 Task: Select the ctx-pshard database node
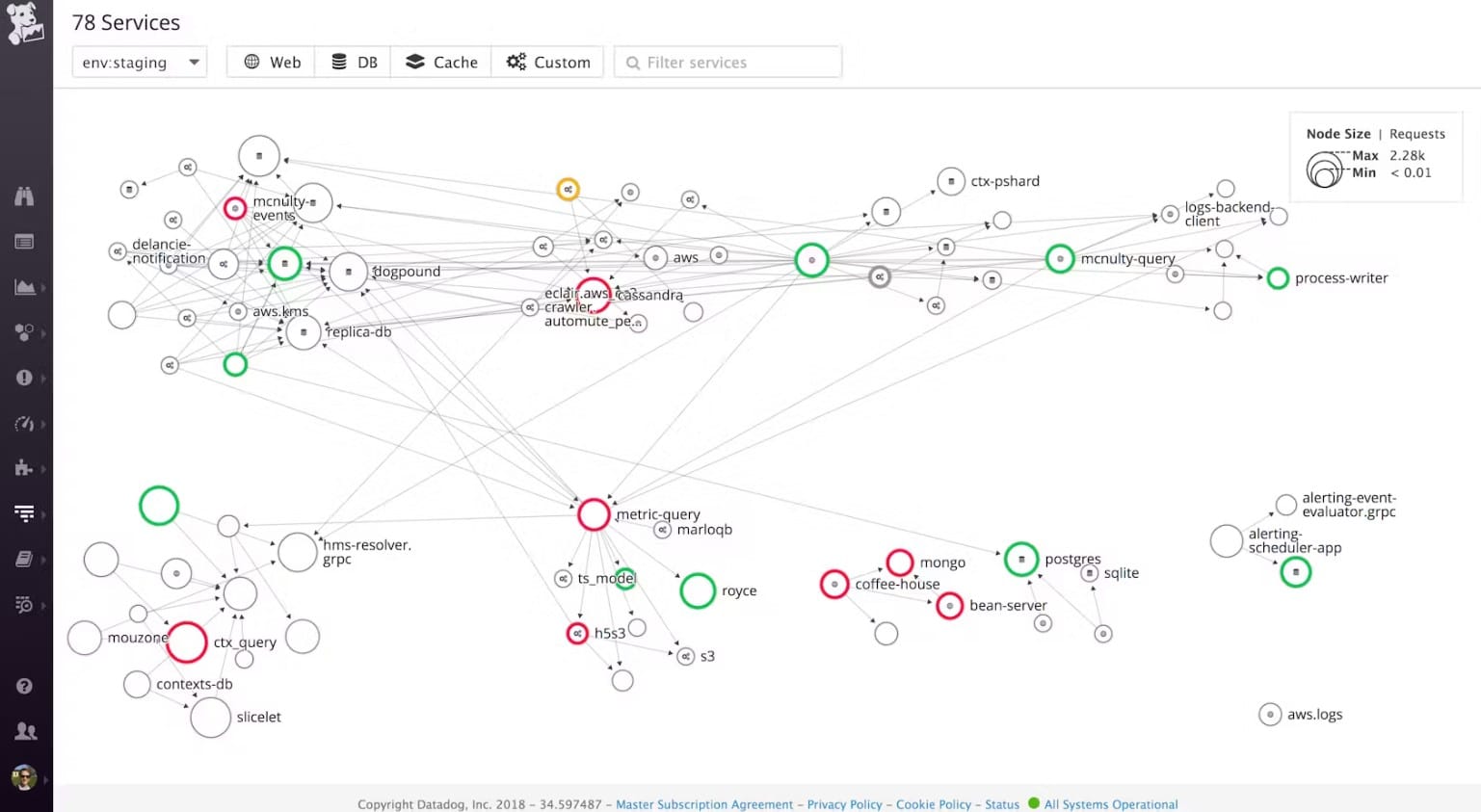coord(951,181)
